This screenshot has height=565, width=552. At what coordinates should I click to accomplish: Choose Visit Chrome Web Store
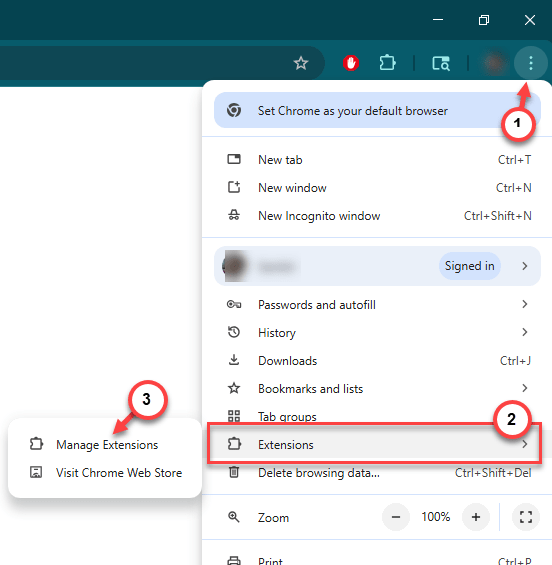coord(105,473)
